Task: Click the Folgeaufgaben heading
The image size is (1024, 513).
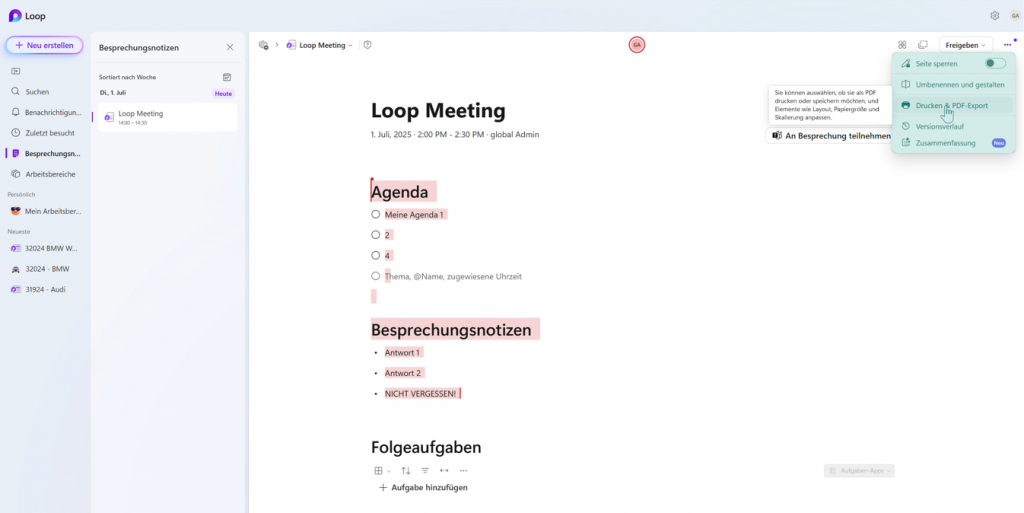Action: pos(426,447)
